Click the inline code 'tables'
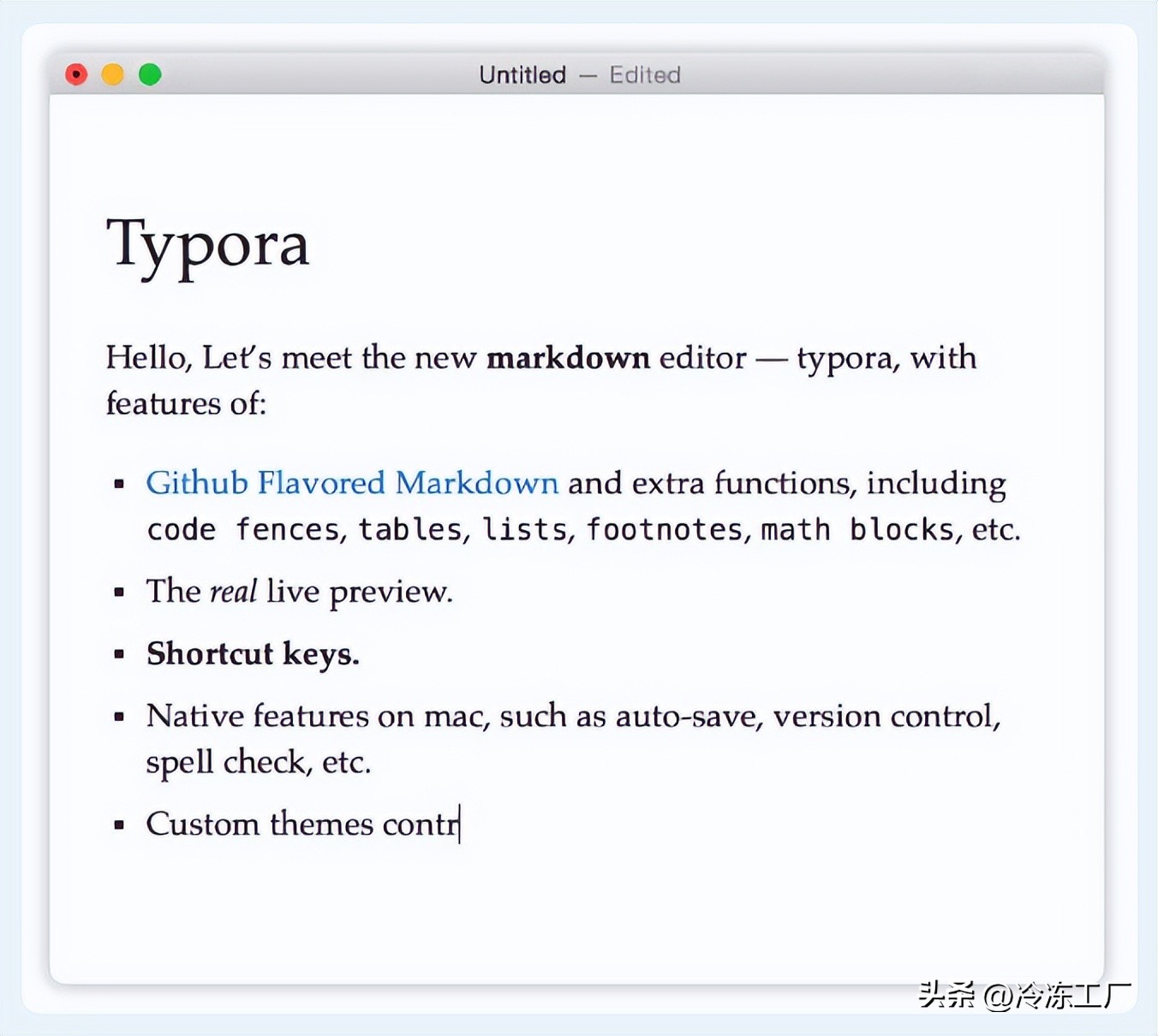 click(409, 530)
